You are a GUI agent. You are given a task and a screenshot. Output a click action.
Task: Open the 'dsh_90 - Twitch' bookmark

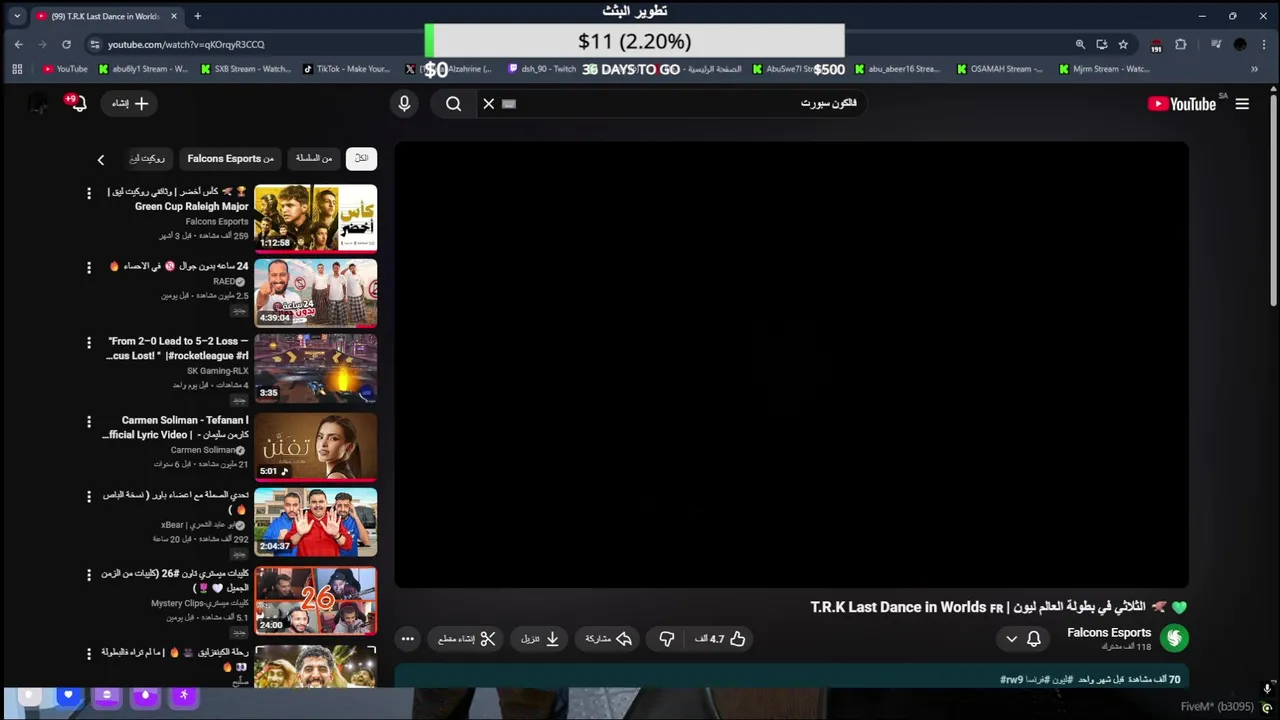(542, 69)
